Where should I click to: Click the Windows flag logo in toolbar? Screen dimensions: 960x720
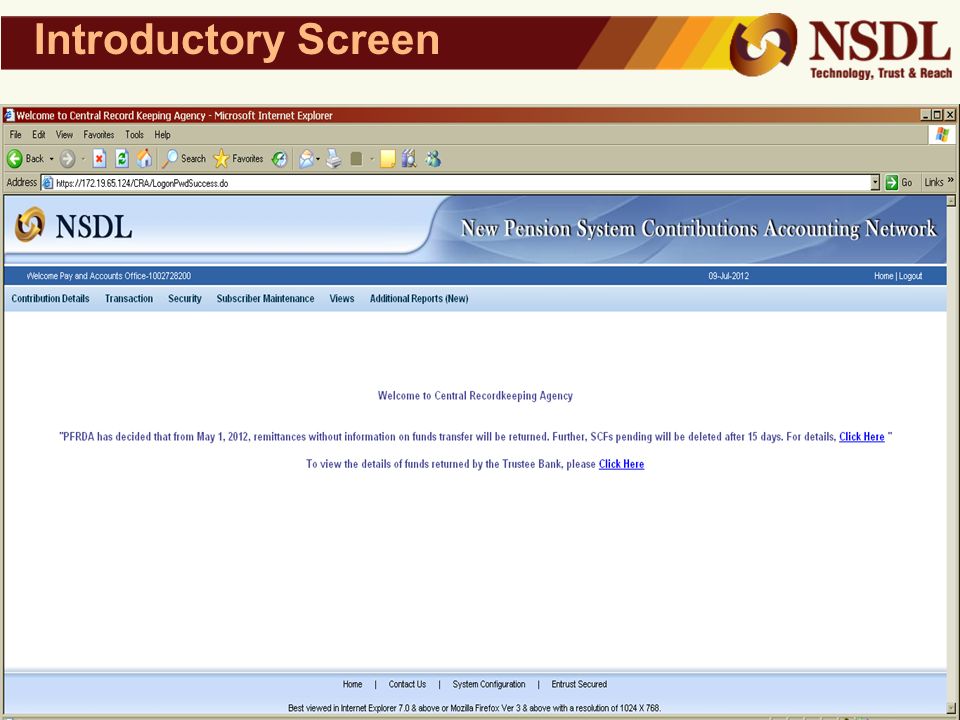click(942, 135)
